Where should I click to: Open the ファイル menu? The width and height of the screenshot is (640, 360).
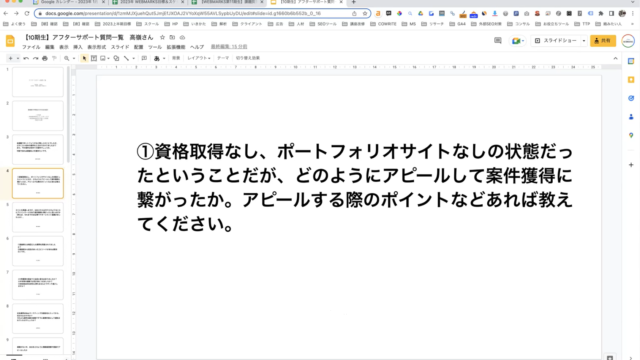tap(31, 47)
